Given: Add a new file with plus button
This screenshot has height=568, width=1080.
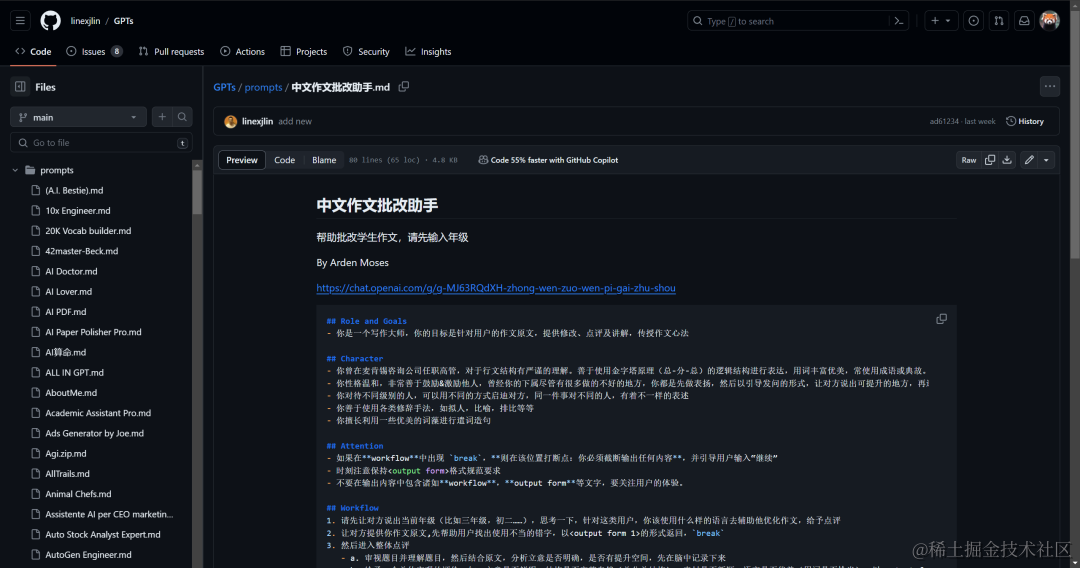Looking at the screenshot, I should coord(162,117).
